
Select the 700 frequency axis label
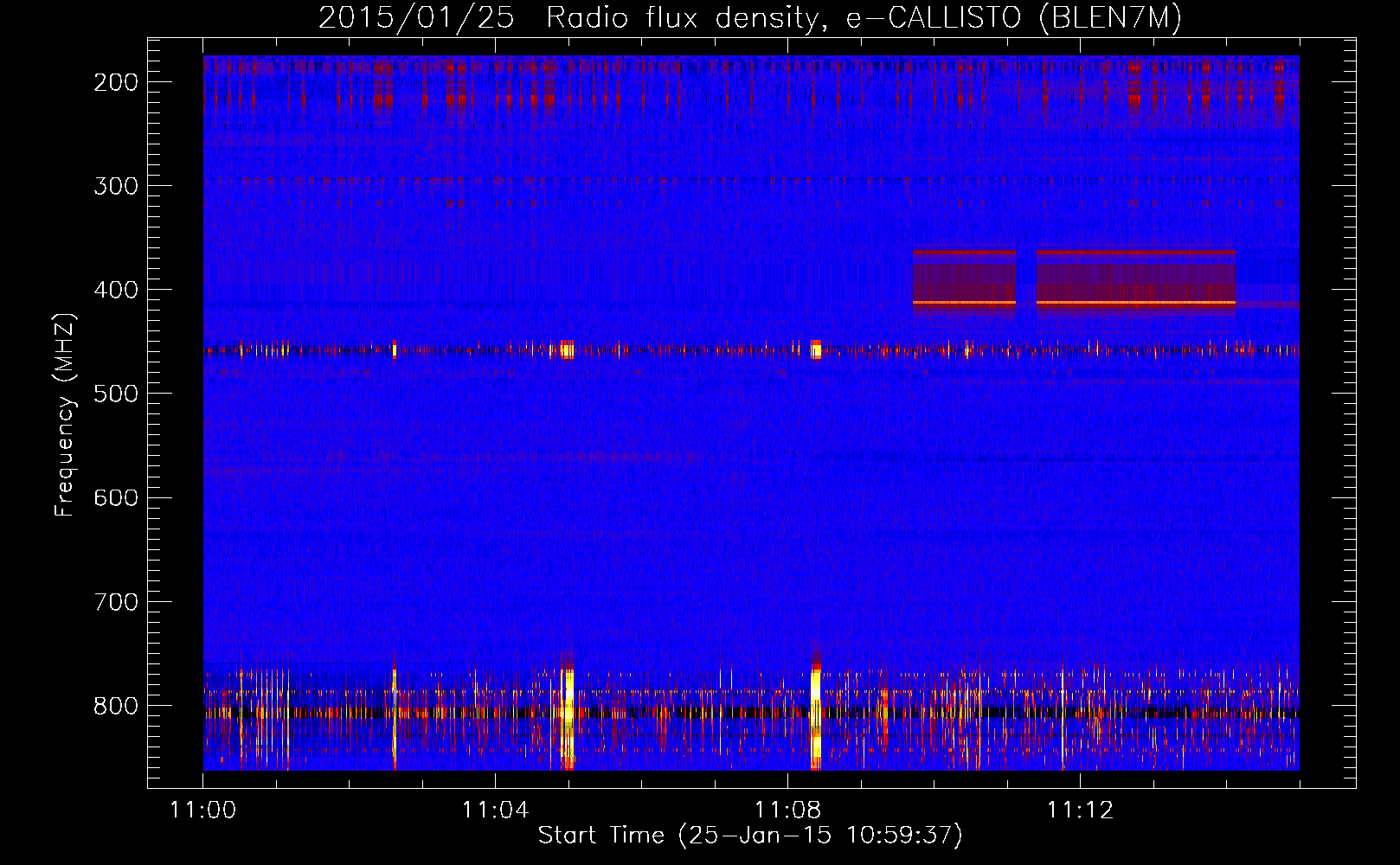(x=116, y=601)
